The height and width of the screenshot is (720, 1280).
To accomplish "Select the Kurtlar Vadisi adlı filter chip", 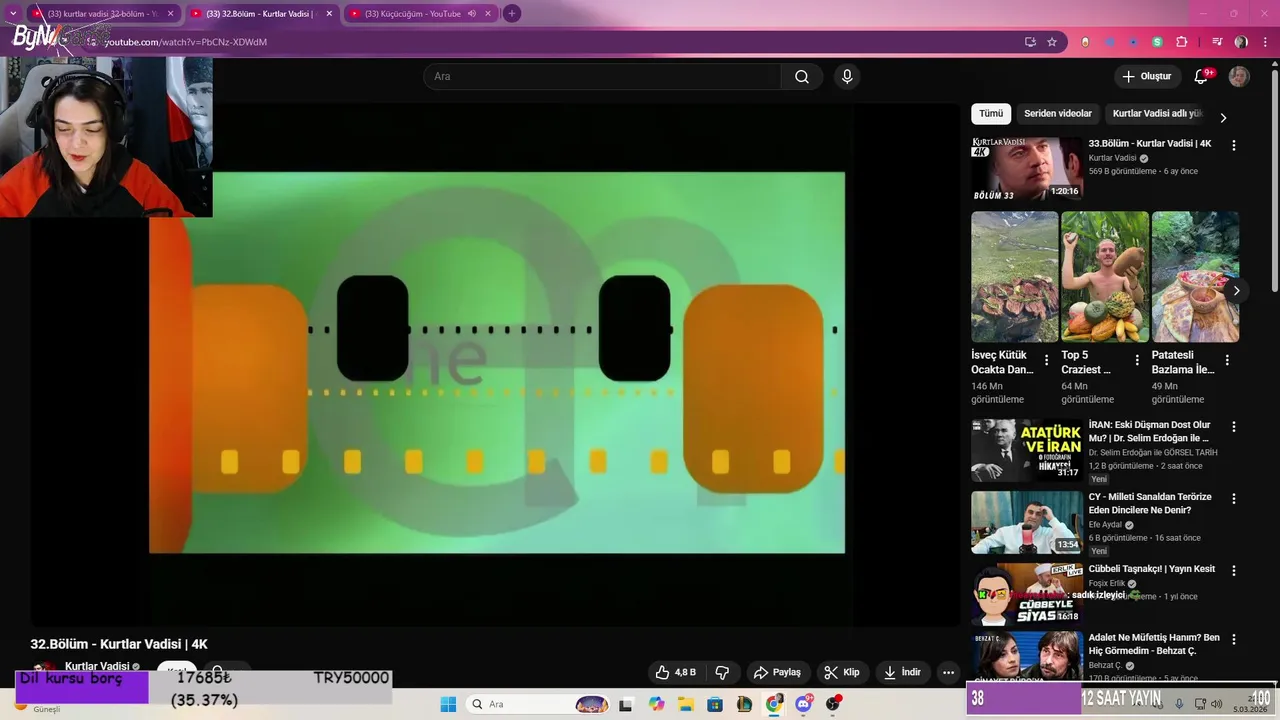I will [x=1157, y=114].
